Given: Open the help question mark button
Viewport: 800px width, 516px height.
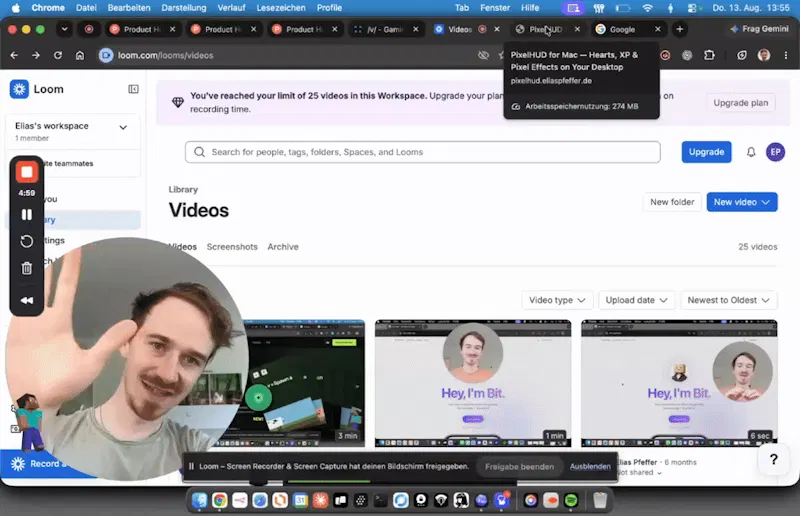Looking at the screenshot, I should tap(773, 460).
